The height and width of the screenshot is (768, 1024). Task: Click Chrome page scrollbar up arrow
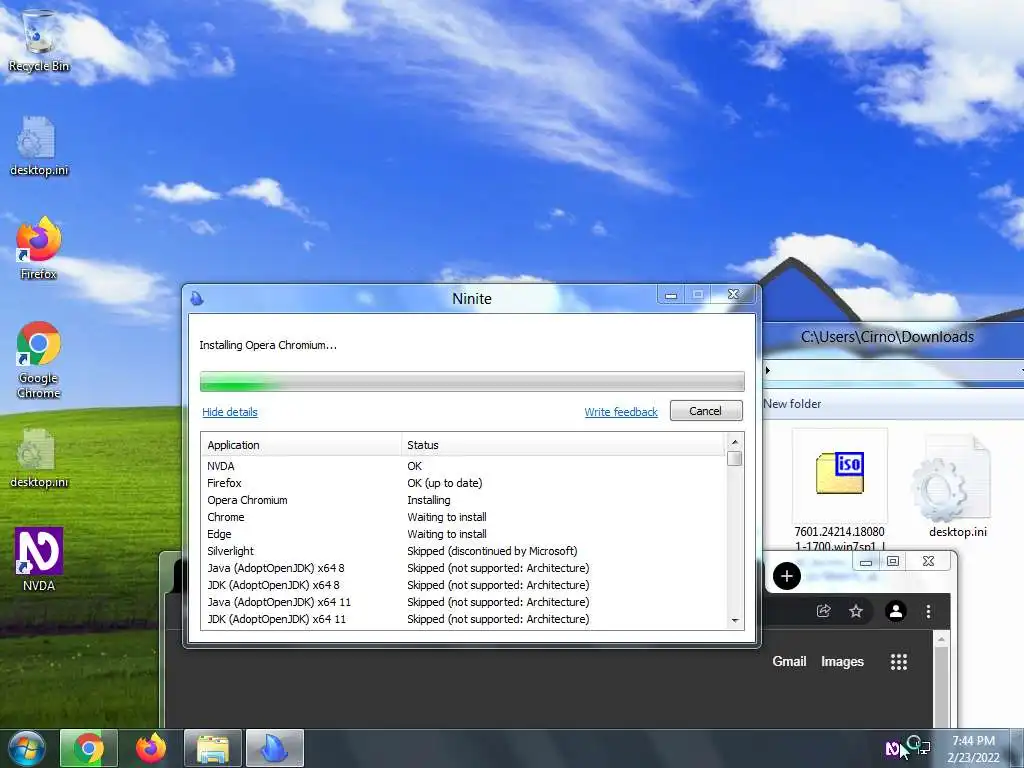click(941, 639)
